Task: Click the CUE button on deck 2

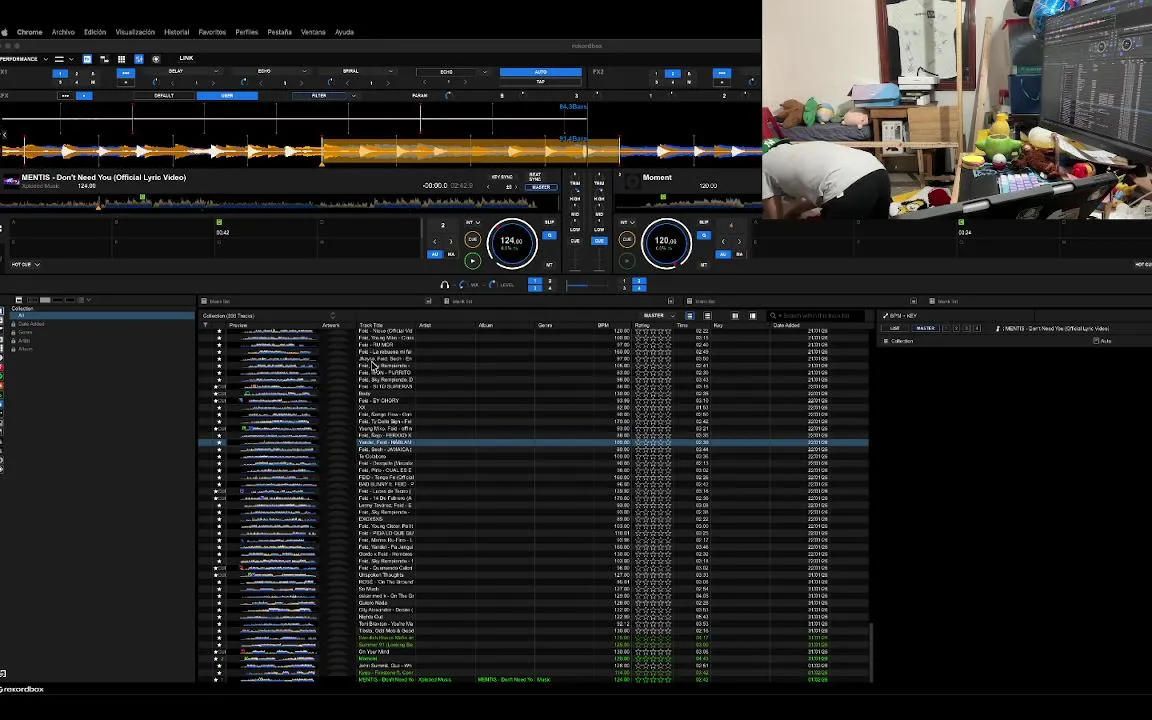Action: click(x=627, y=240)
